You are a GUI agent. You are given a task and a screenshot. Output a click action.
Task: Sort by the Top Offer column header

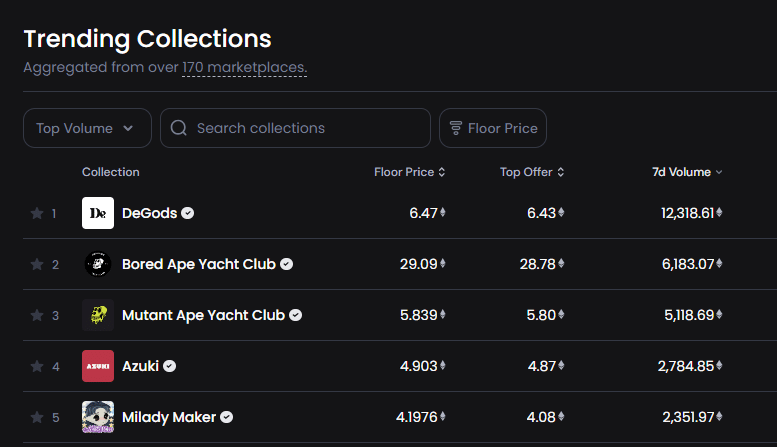point(532,172)
